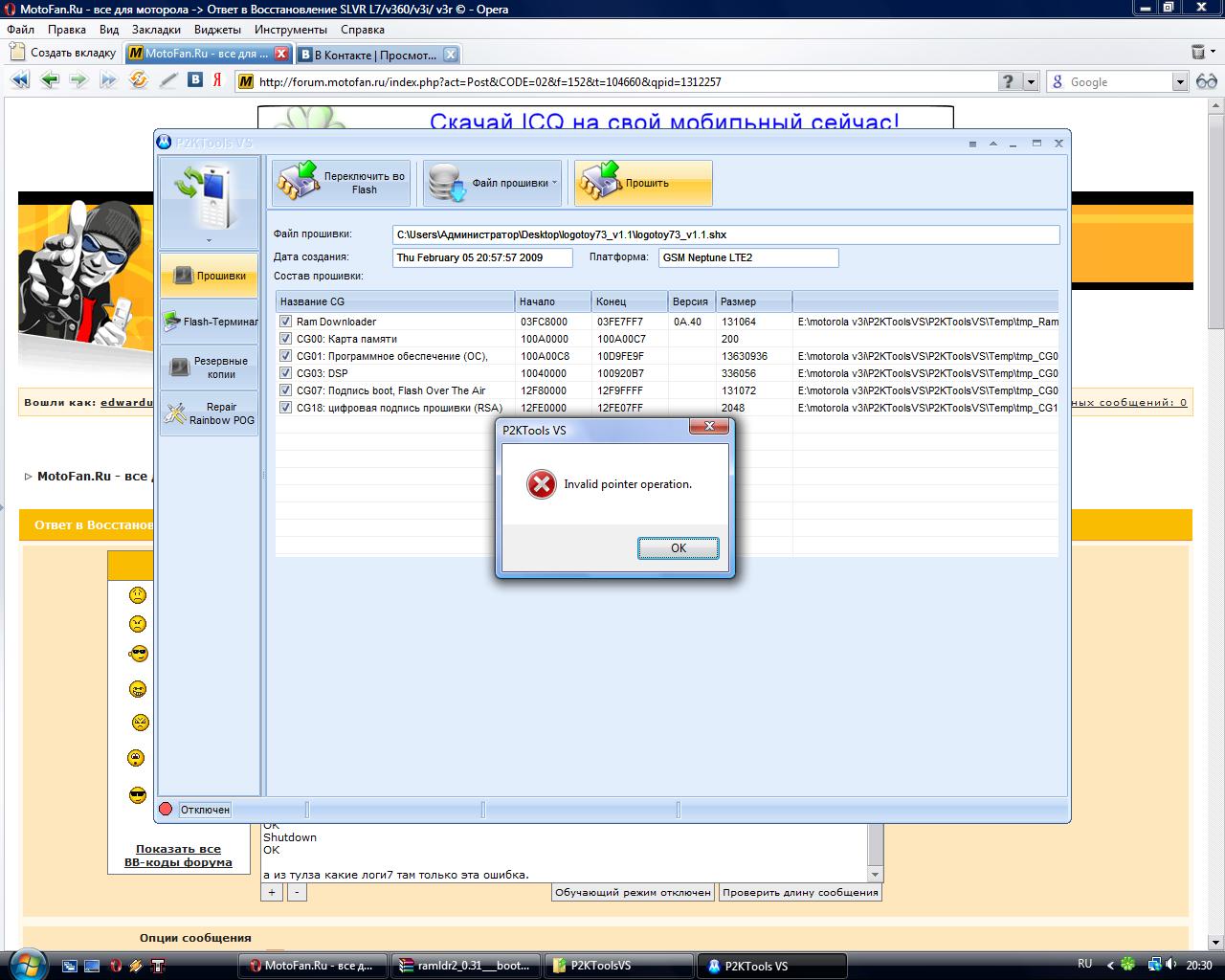1225x980 pixels.
Task: Open the Flash-Терминал sidebar section
Action: pos(209,322)
